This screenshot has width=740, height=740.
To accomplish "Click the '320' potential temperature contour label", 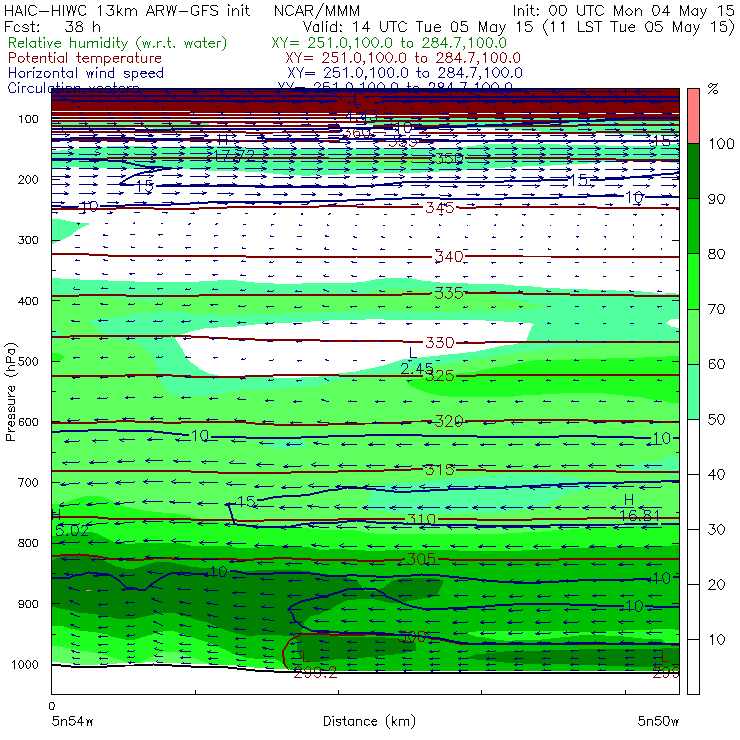I will pos(449,421).
